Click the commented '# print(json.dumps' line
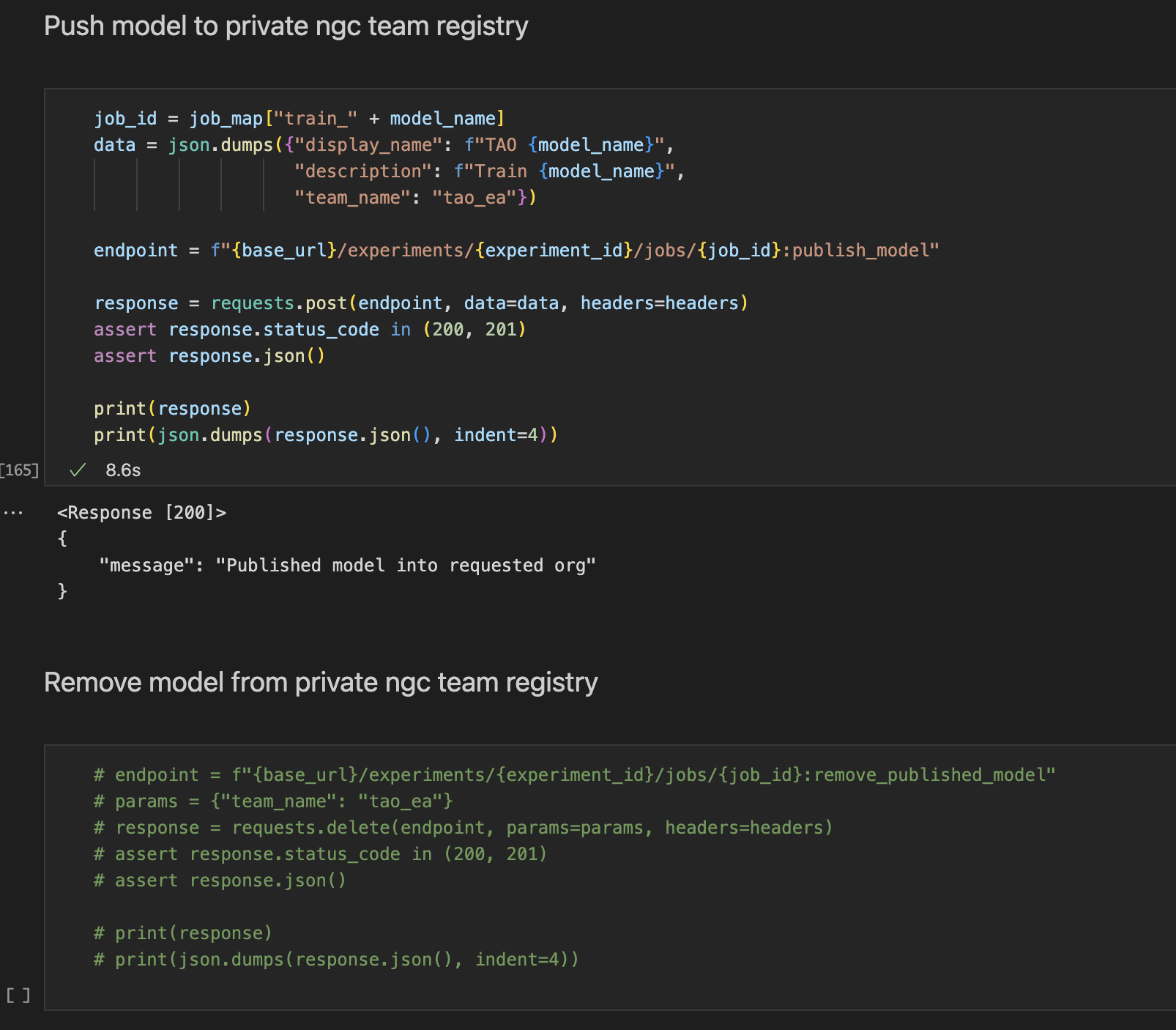The height and width of the screenshot is (1030, 1176). (336, 960)
